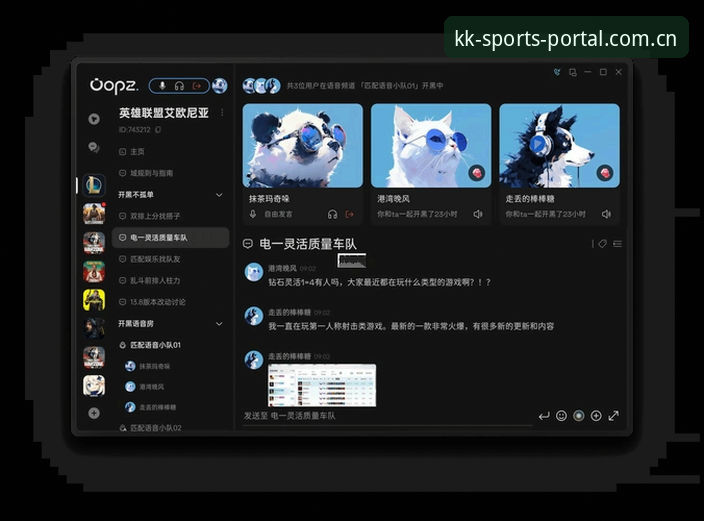Viewport: 704px width, 521px height.
Task: Open the three-dot menu next to 英雄联盟艾欧尼亚
Action: [x=222, y=113]
